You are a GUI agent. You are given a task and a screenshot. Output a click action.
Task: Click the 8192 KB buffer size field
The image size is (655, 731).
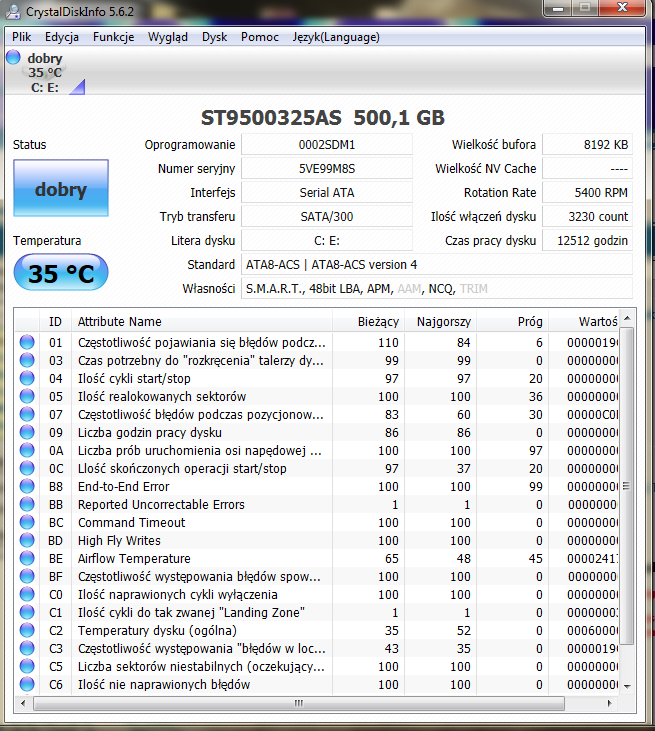point(587,145)
